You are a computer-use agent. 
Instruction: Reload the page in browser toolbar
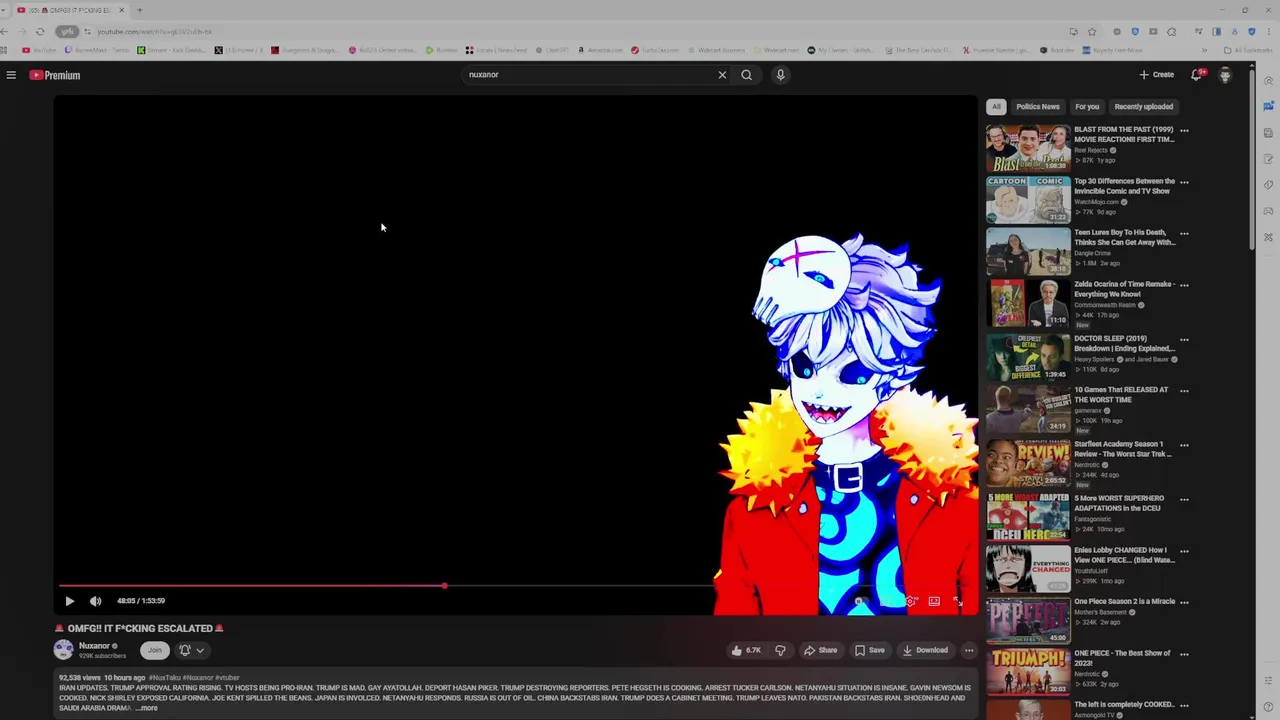[40, 32]
